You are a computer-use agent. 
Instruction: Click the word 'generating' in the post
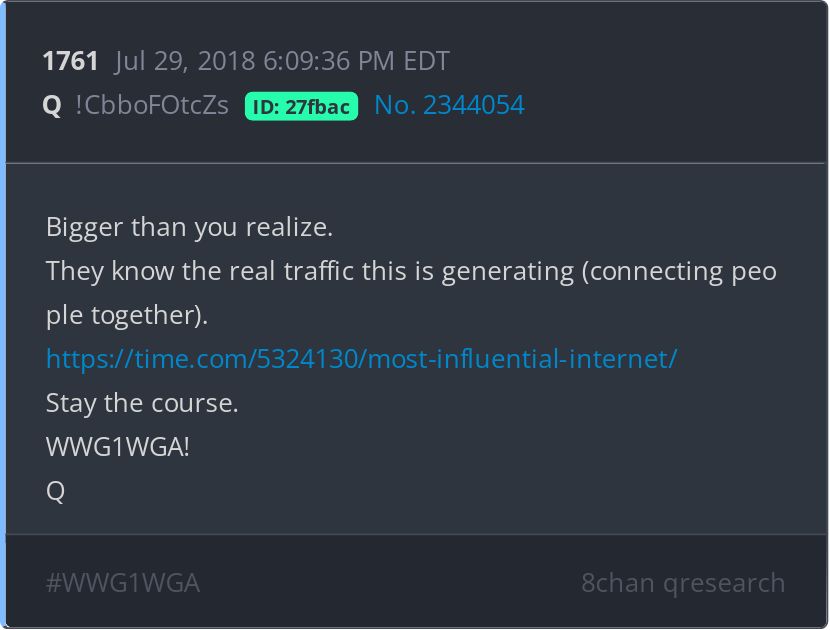(x=508, y=272)
